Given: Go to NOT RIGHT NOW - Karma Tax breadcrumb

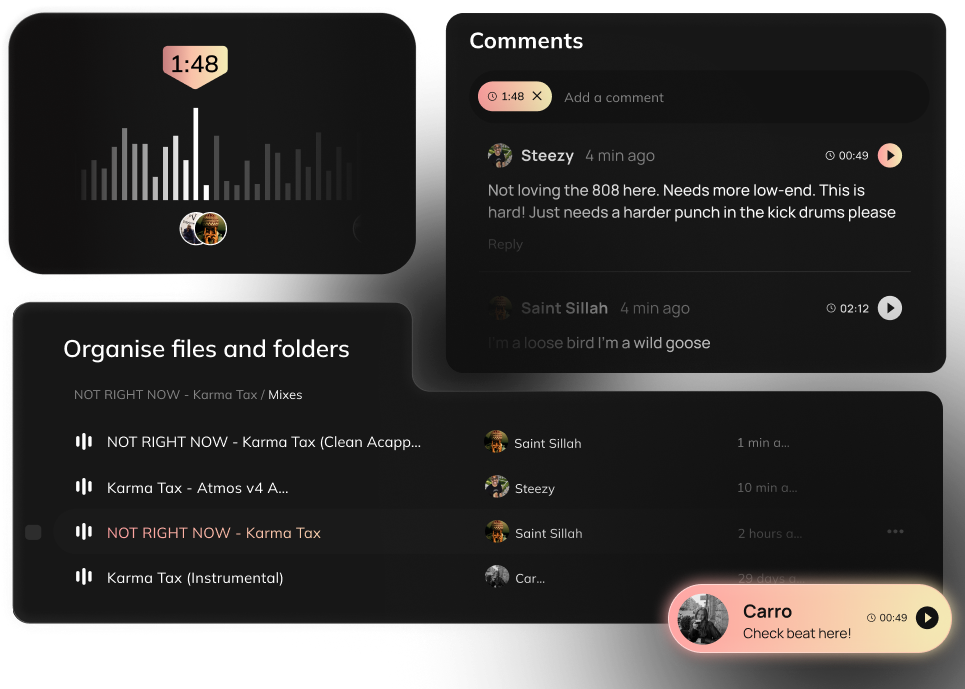Looking at the screenshot, I should [x=165, y=395].
